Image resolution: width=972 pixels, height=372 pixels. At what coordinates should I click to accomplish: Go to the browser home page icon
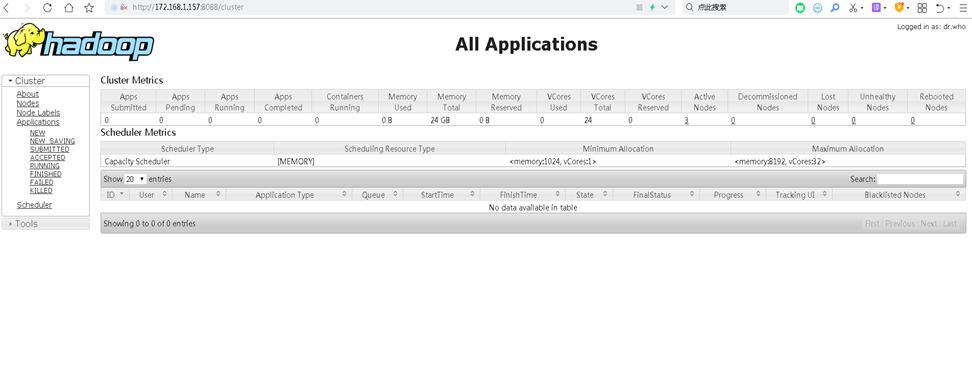68,7
